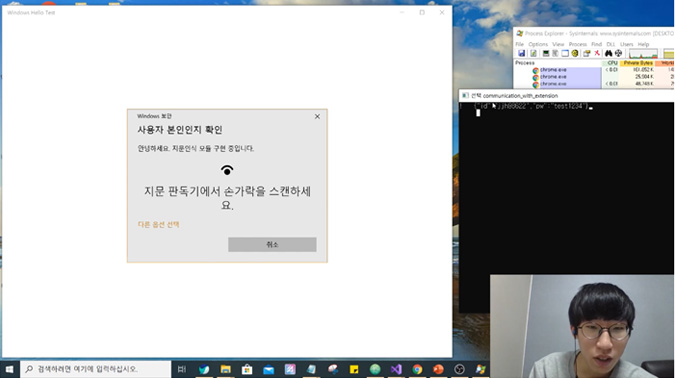Open Task View on taskbar
675x378 pixels.
tap(182, 369)
